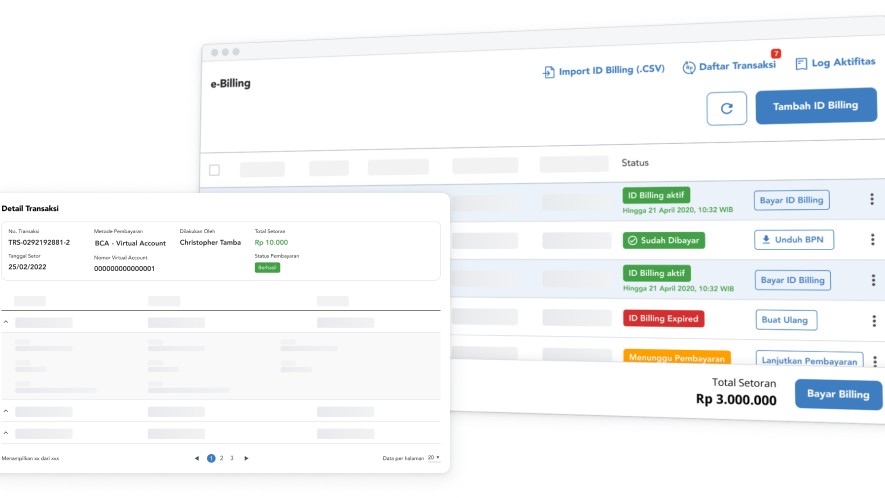Click the Import ID Billing (.CSV) icon

click(548, 72)
